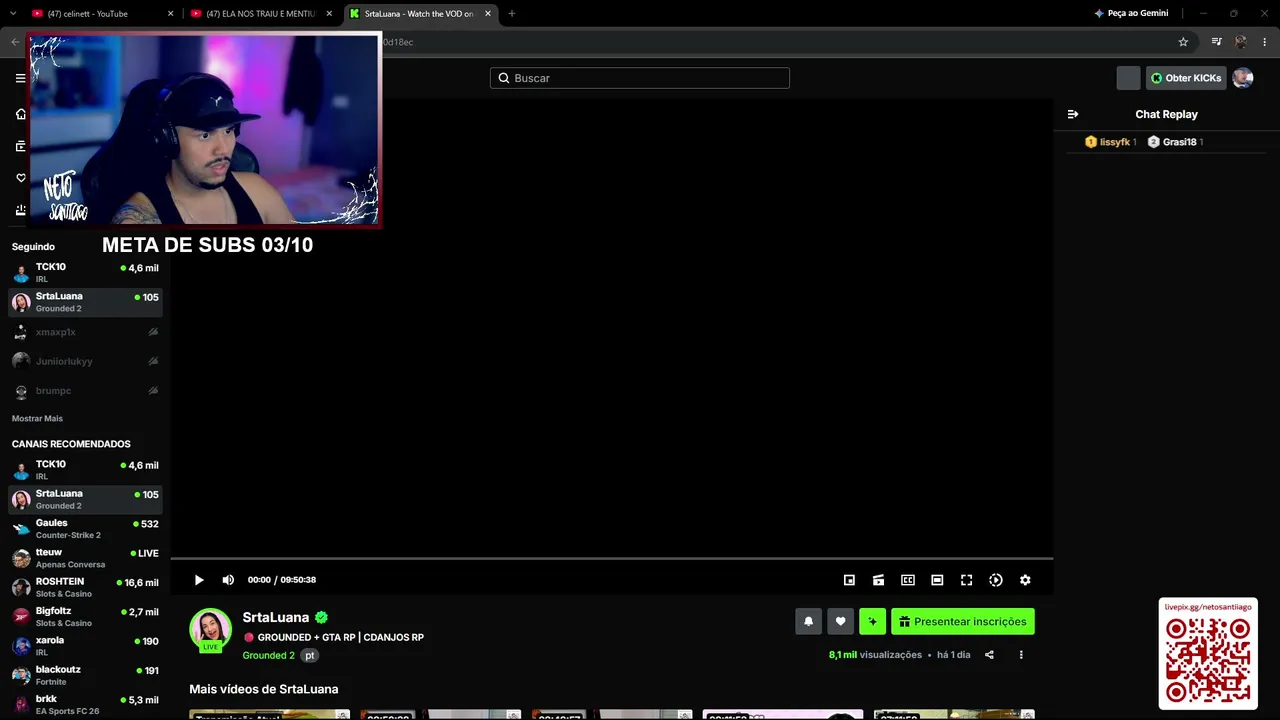Click the clip icon beside the captions button
This screenshot has height=720, width=1280.
point(878,580)
